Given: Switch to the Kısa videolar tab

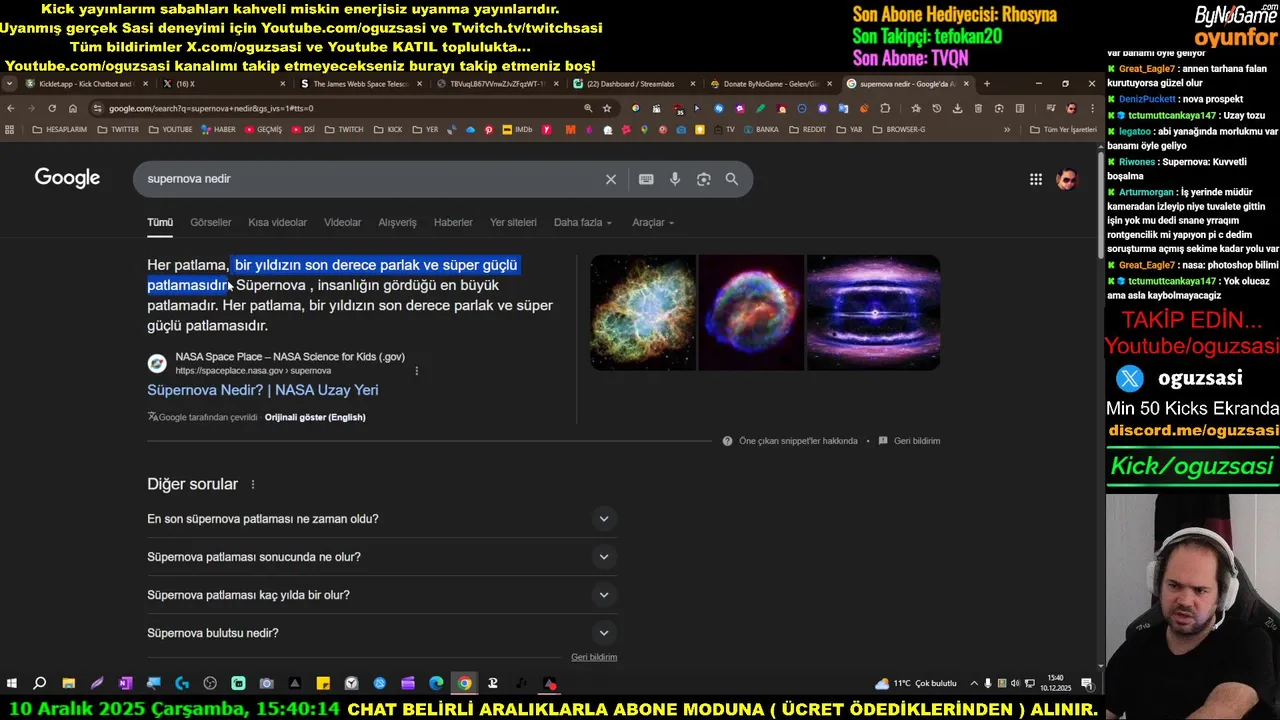Looking at the screenshot, I should pos(277,222).
